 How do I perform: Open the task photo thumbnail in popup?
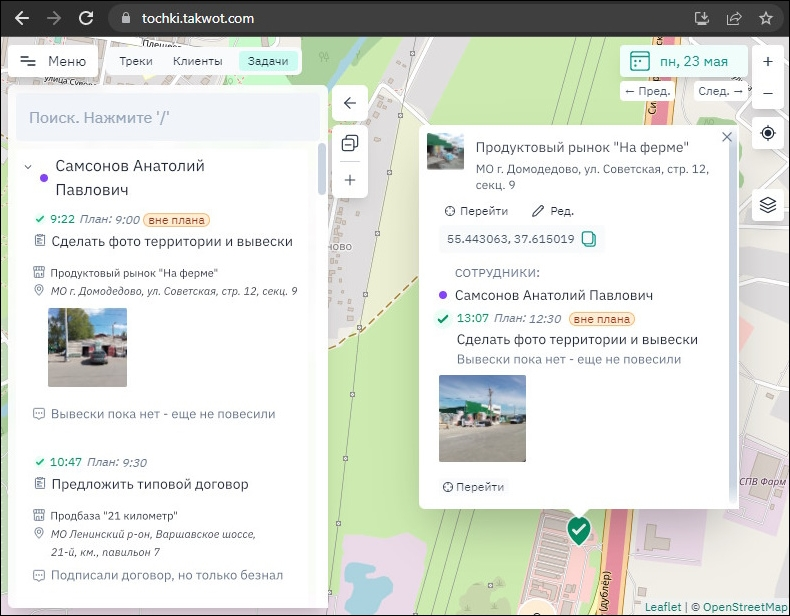pos(482,418)
